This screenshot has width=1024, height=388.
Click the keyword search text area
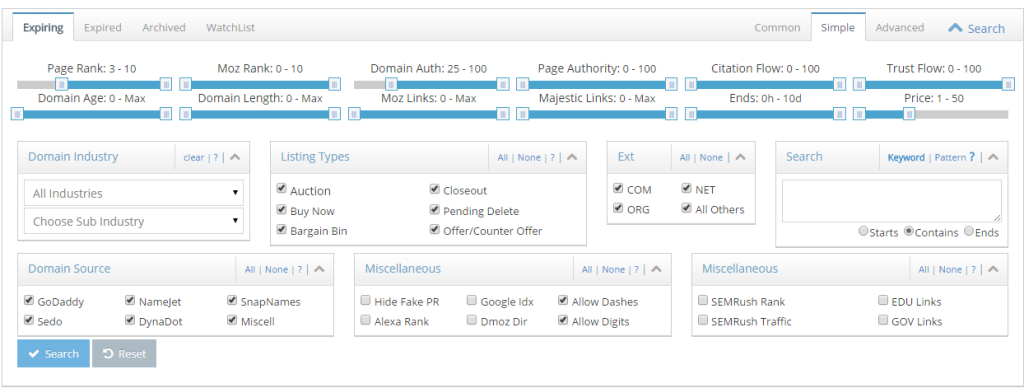[x=891, y=201]
